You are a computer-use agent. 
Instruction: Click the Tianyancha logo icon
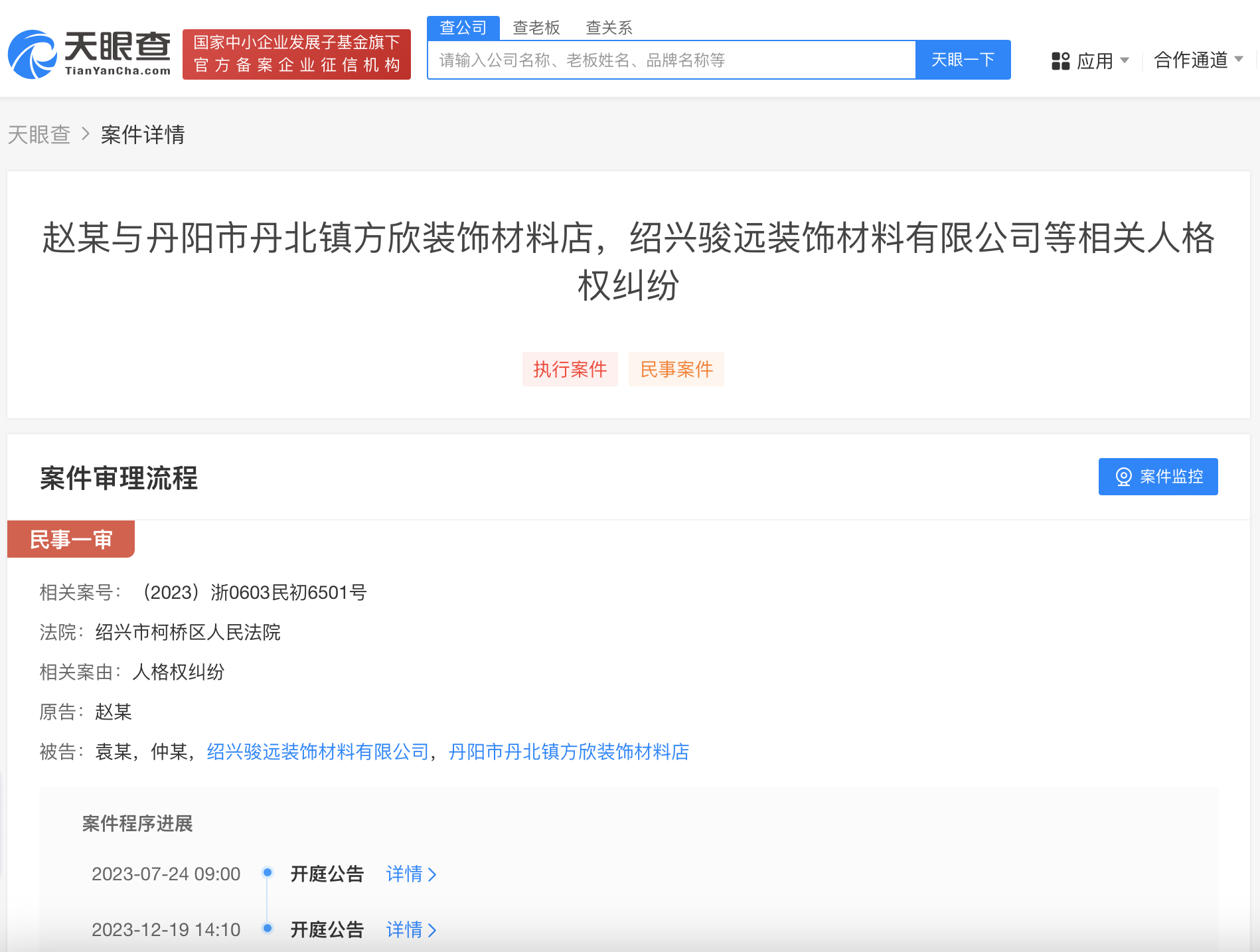[32, 54]
